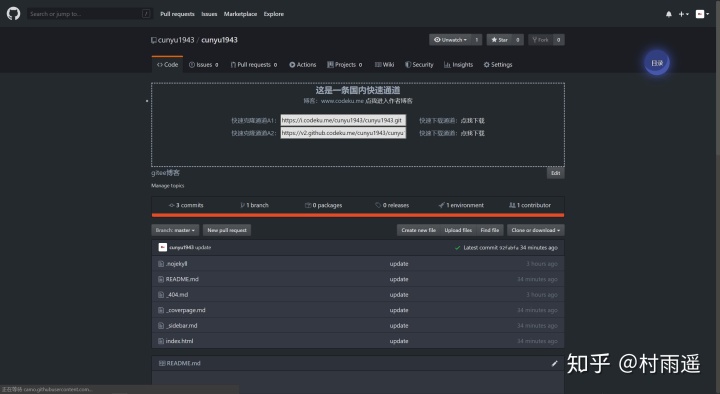Open the commit author avatar

[163, 248]
